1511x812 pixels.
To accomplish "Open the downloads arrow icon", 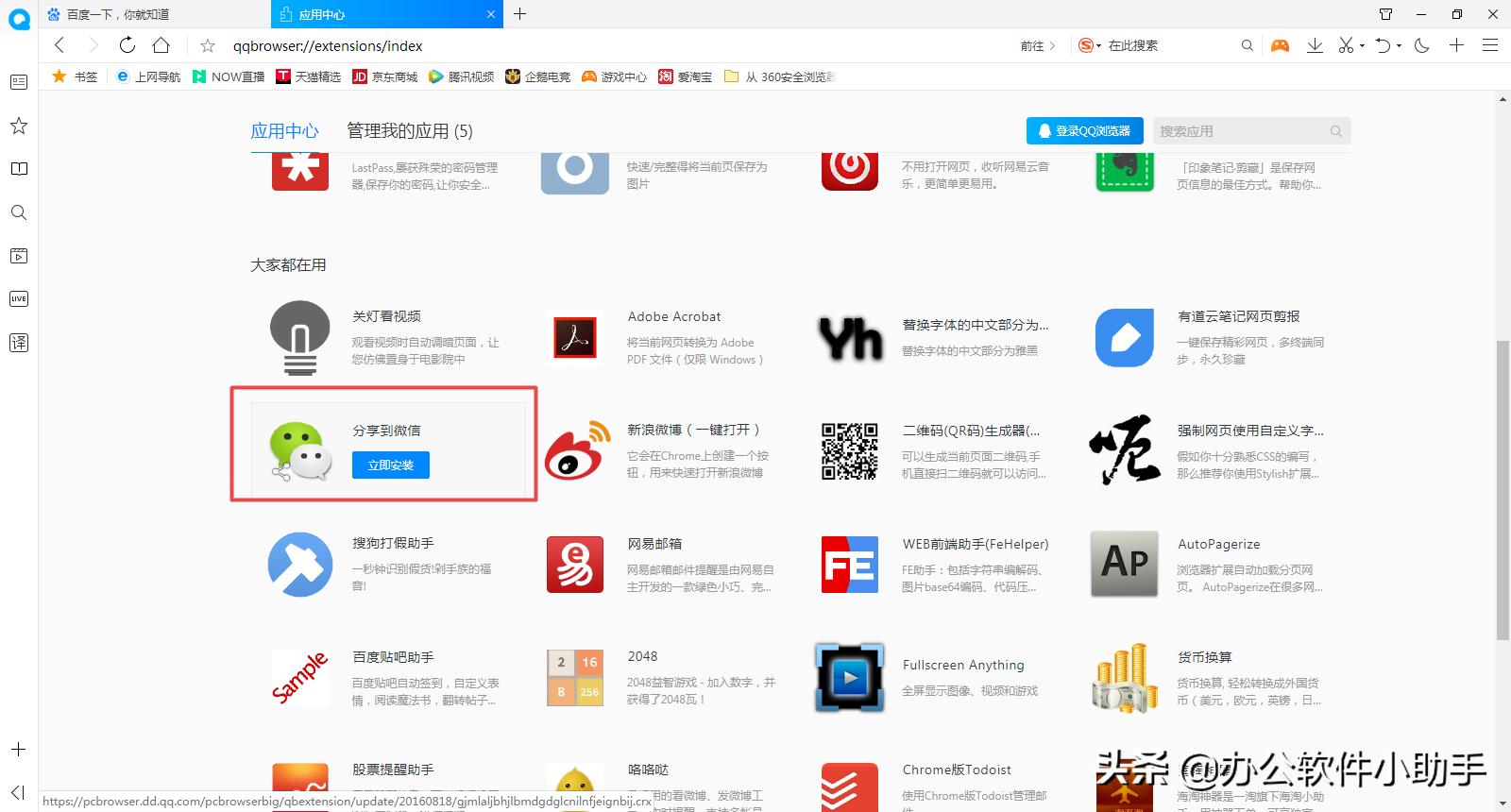I will coord(1314,45).
